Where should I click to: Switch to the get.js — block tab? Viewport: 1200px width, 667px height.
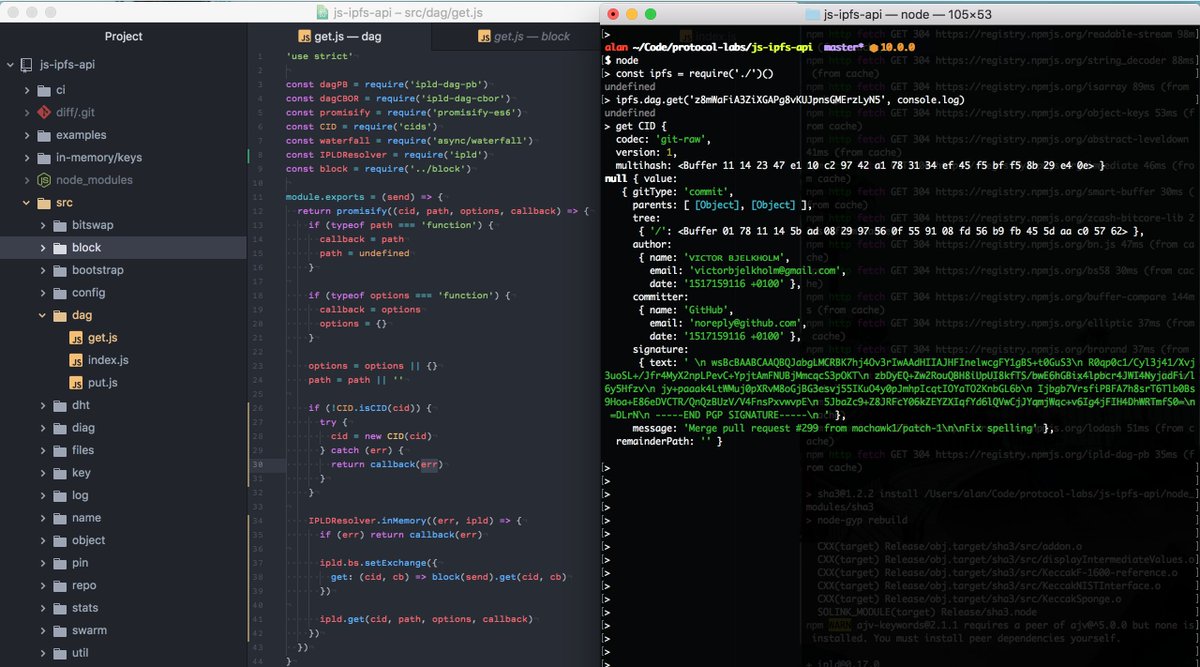515,37
